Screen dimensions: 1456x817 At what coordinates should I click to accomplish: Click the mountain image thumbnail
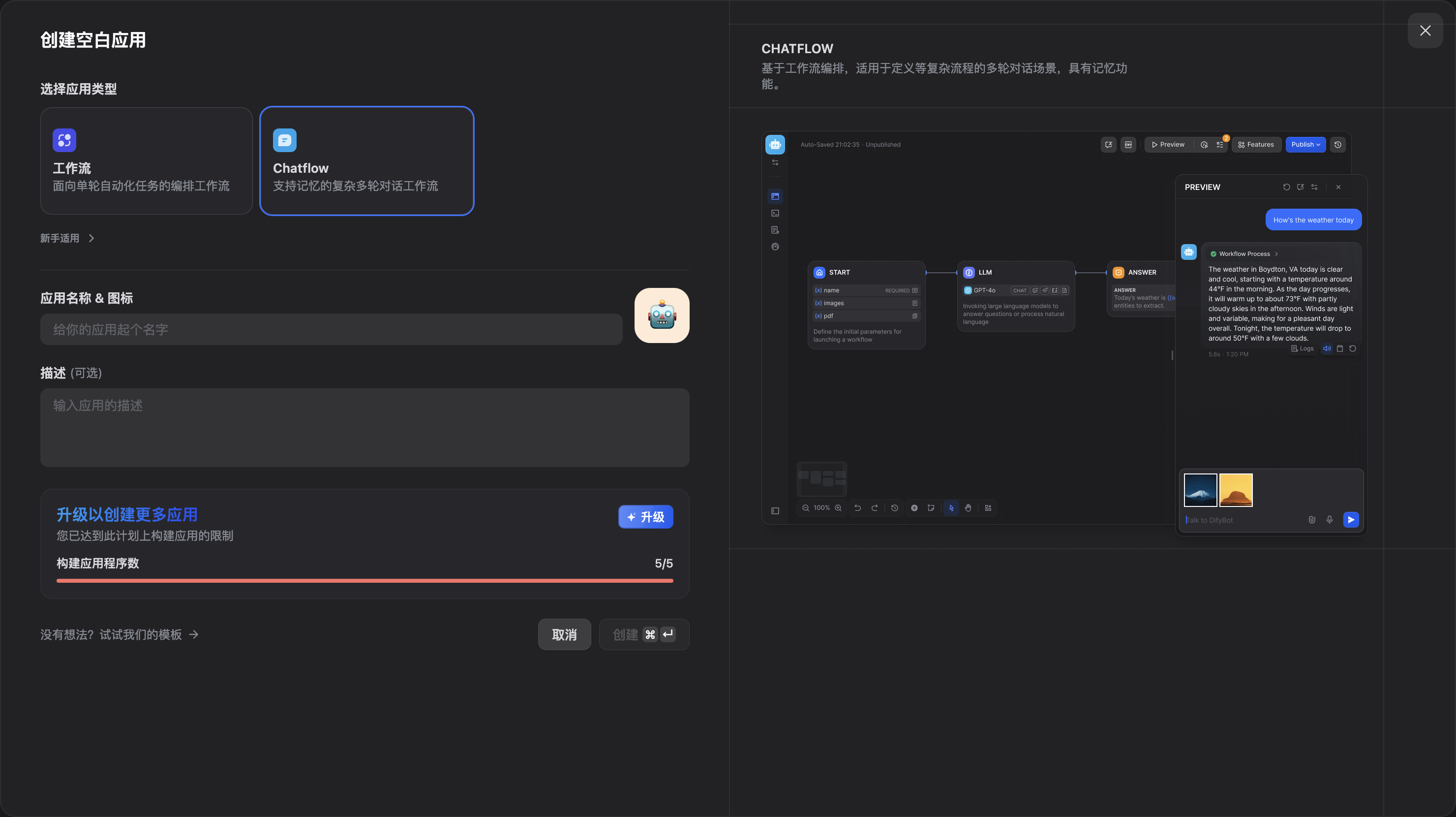tap(1200, 490)
